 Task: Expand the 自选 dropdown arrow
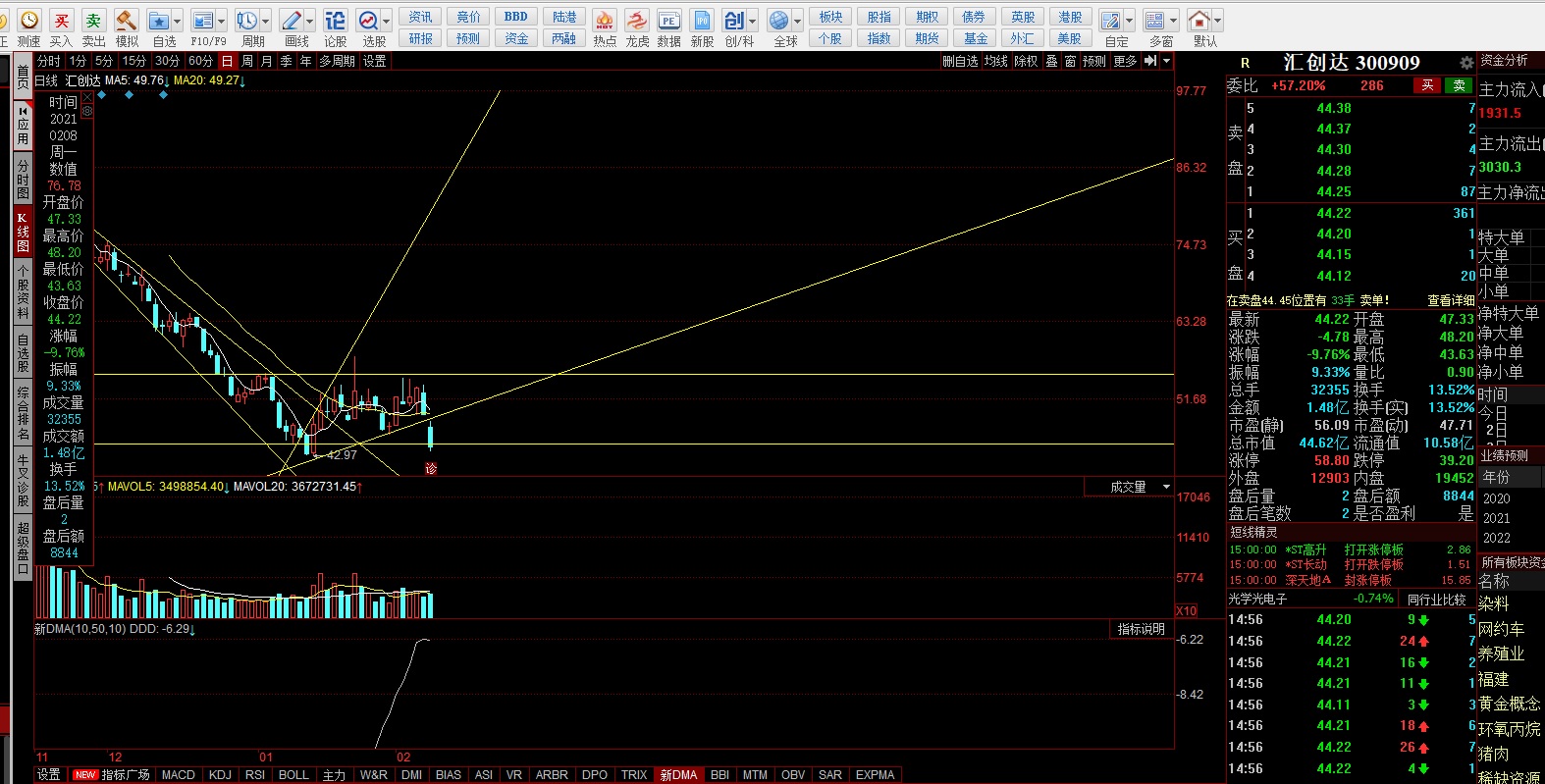pos(178,20)
